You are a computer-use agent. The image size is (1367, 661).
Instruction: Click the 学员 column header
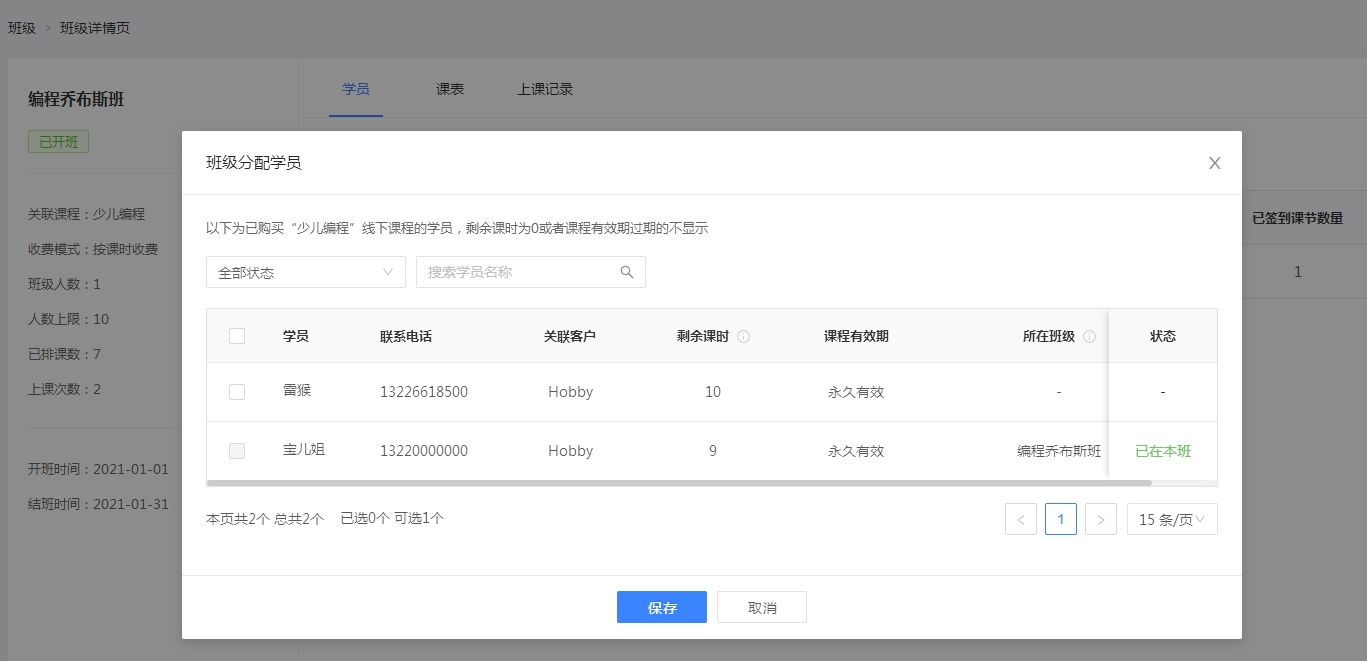tap(296, 336)
